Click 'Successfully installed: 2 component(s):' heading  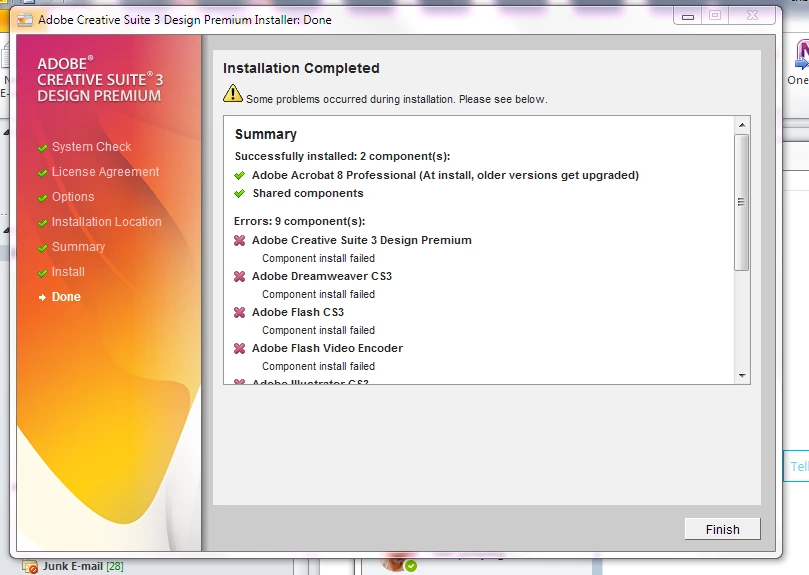click(342, 156)
